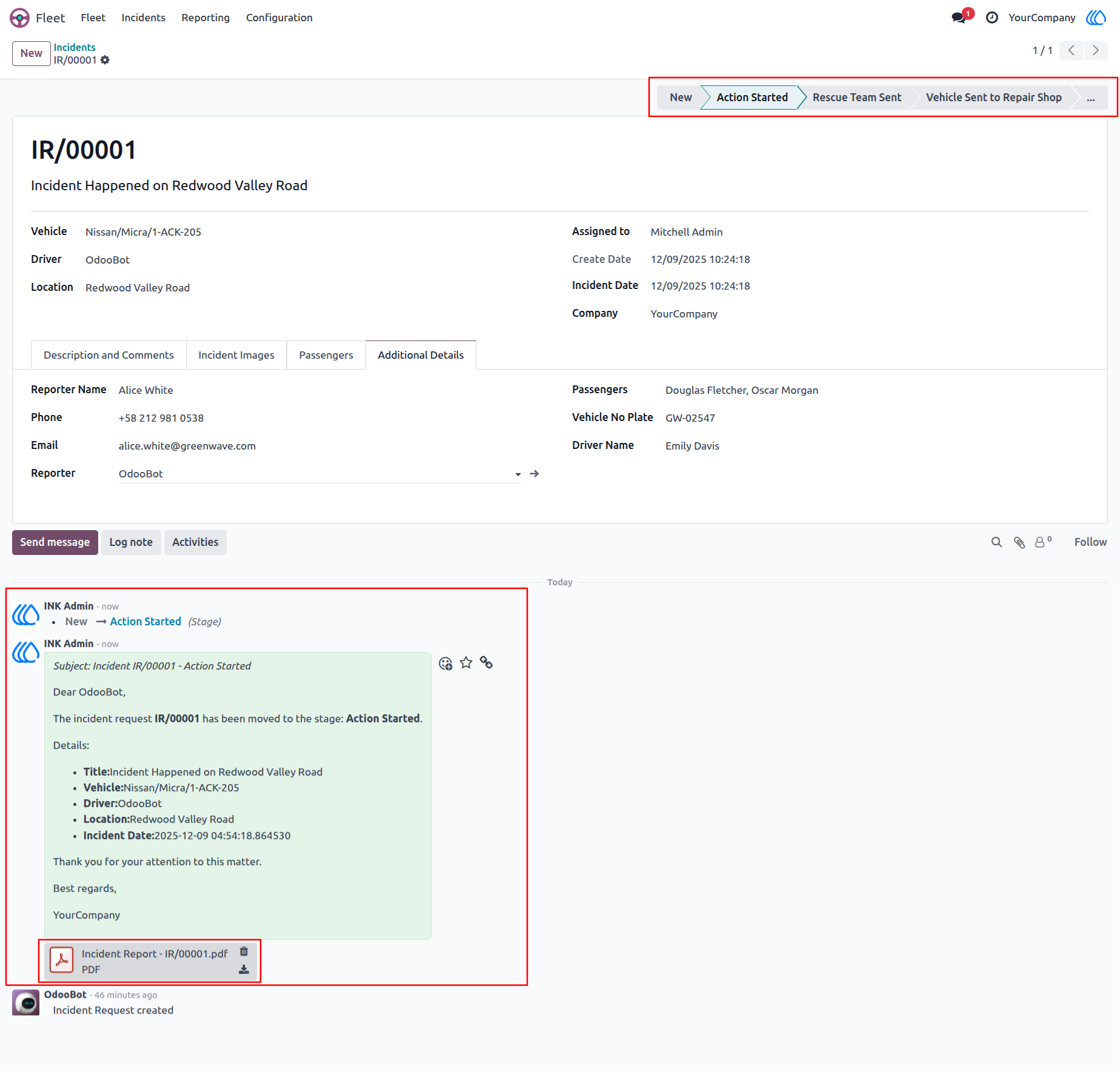
Task: Click the New record button
Action: coord(32,53)
